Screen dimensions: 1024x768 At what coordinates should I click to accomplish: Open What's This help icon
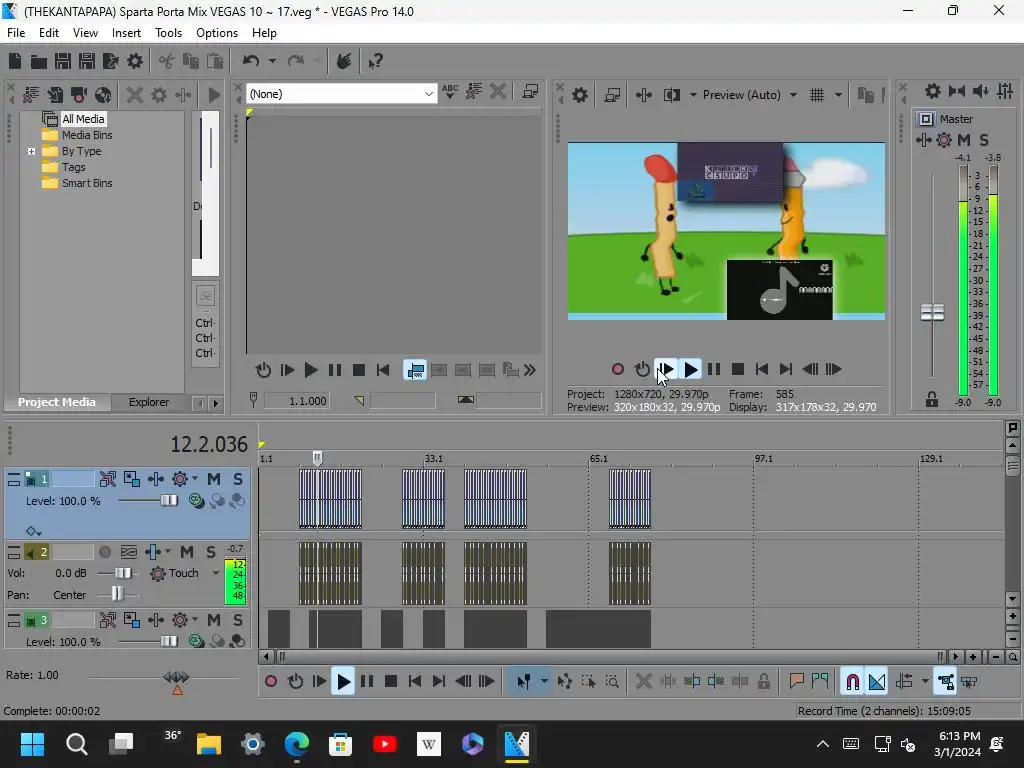(x=376, y=61)
